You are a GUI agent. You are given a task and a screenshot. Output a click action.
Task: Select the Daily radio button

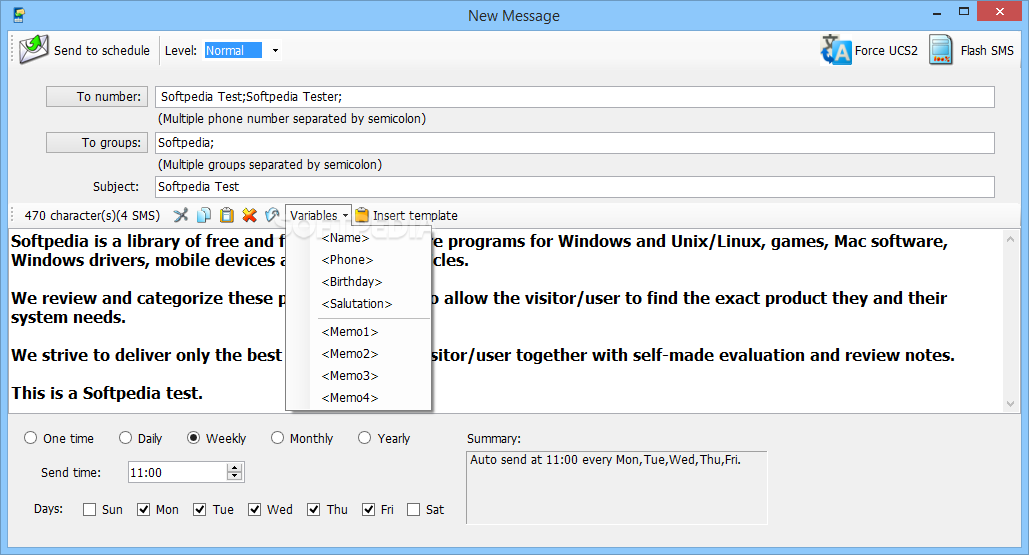125,438
